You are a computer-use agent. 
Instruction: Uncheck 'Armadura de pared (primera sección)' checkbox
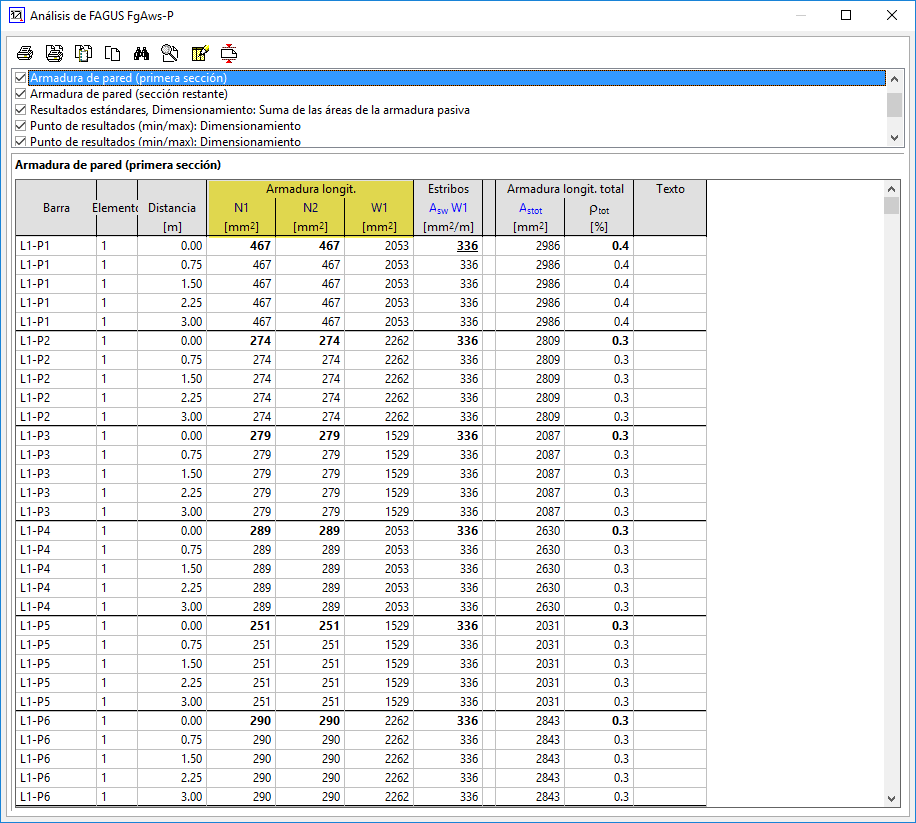21,78
